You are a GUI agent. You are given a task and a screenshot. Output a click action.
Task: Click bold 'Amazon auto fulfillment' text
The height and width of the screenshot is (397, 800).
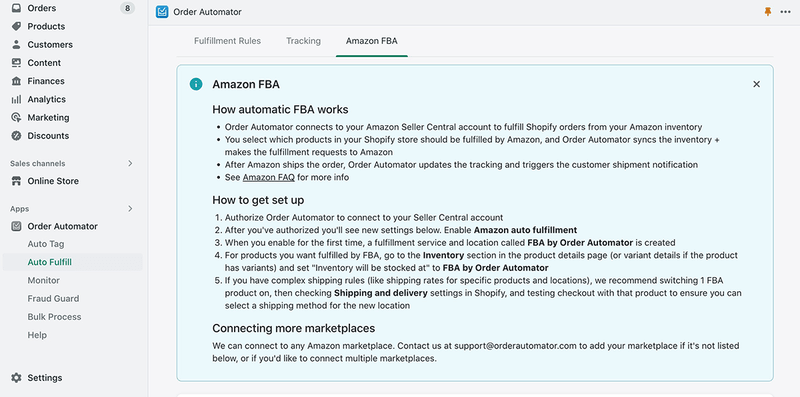(526, 230)
